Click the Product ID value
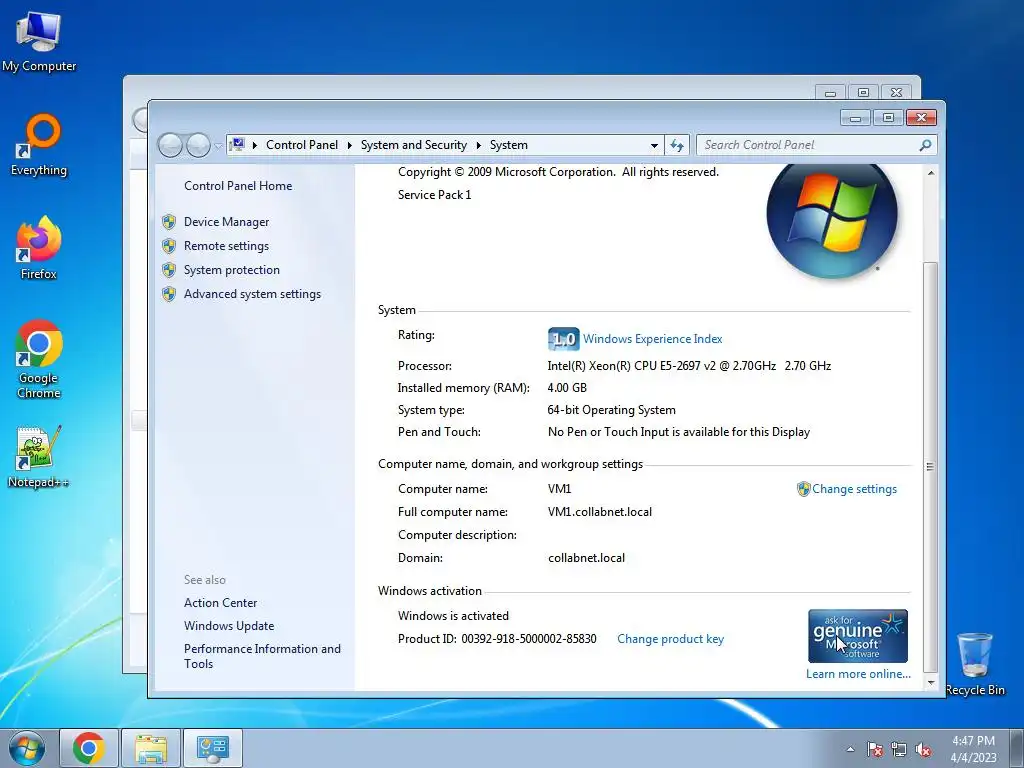 pos(529,639)
